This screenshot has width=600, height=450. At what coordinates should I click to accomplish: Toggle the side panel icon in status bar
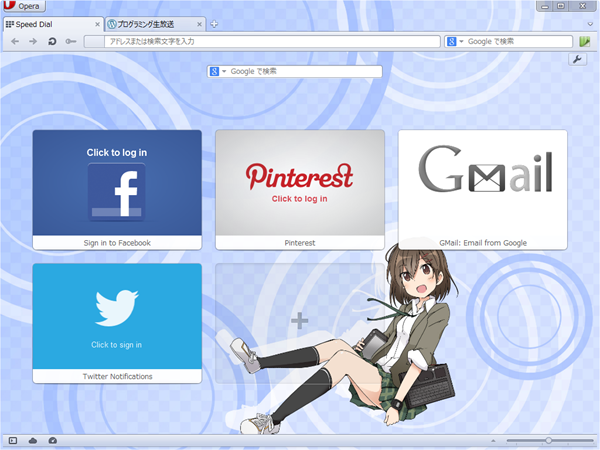click(13, 441)
